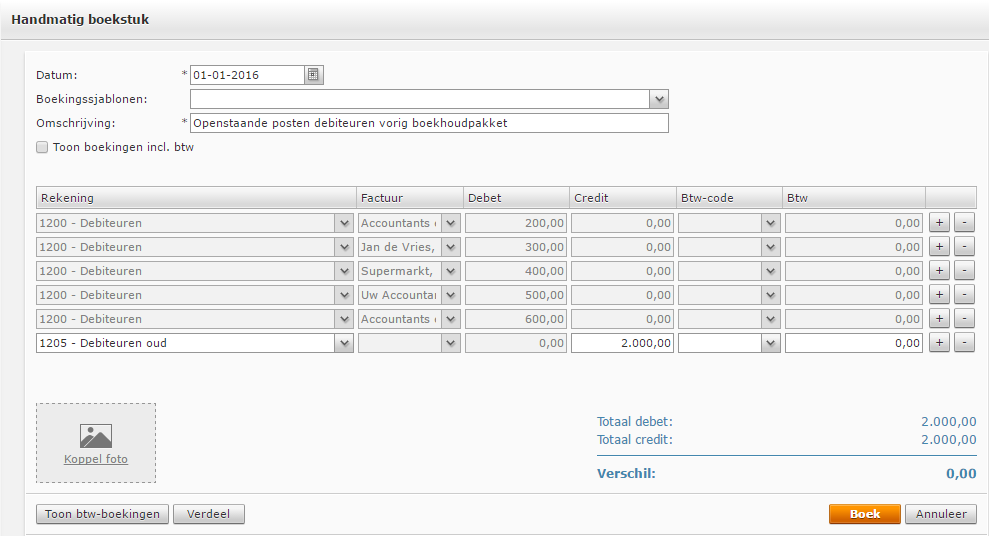Click the orange Boek button
This screenshot has width=989, height=536.
click(x=864, y=514)
